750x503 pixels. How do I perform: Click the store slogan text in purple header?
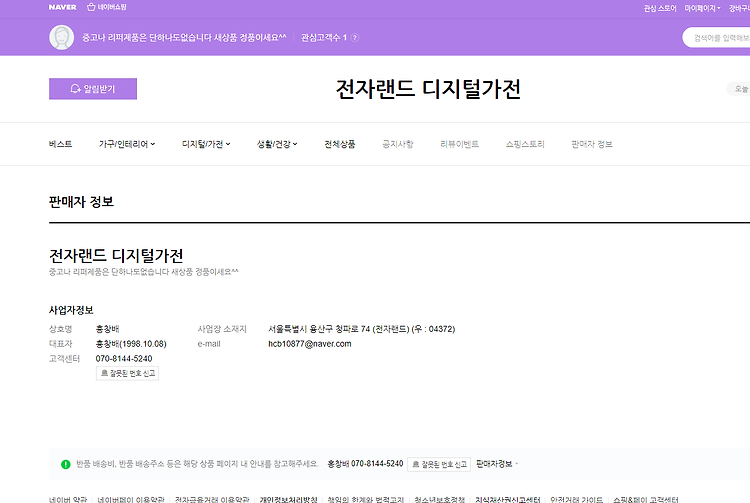184,37
